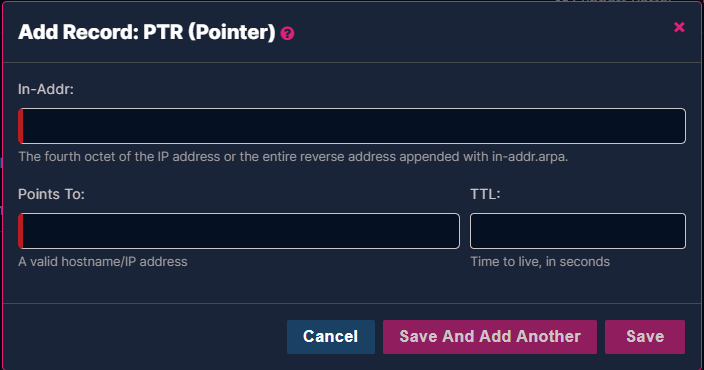Click the red required marker on In-Addr field
This screenshot has height=370, width=704.
click(x=21, y=126)
